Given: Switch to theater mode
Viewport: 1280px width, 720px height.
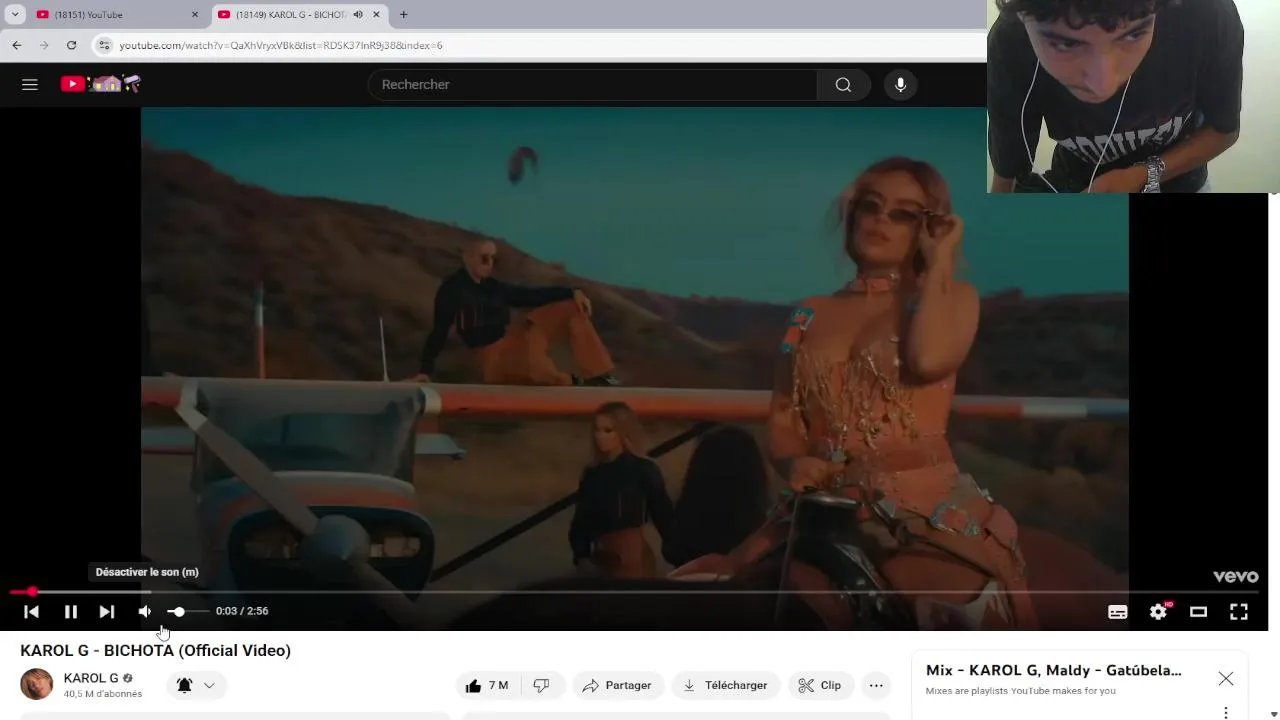Looking at the screenshot, I should point(1198,612).
